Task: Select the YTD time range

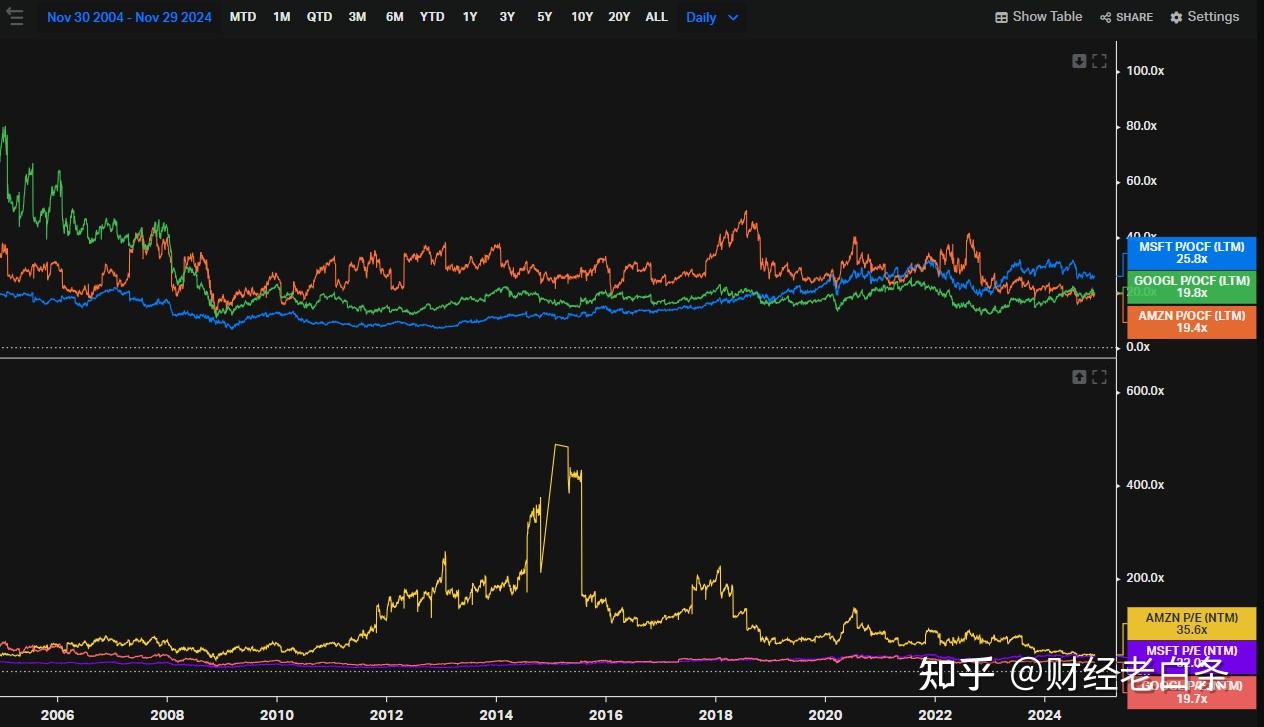Action: point(432,17)
